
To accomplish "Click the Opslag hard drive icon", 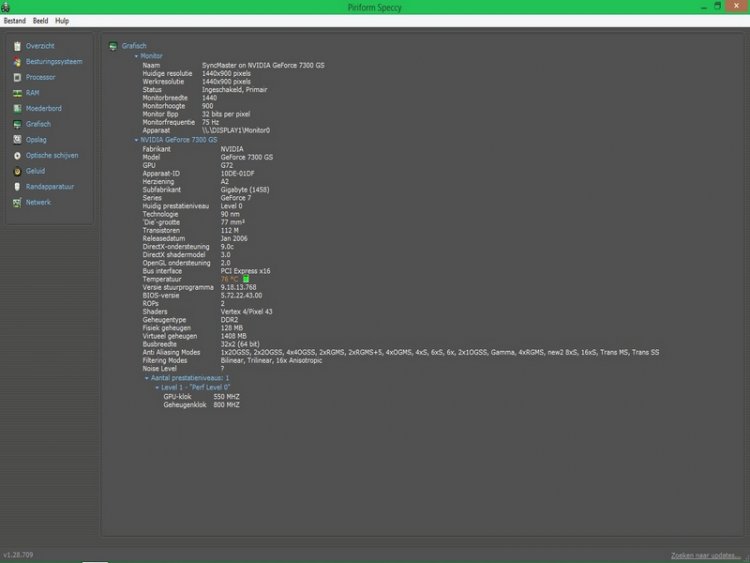I will coord(17,140).
